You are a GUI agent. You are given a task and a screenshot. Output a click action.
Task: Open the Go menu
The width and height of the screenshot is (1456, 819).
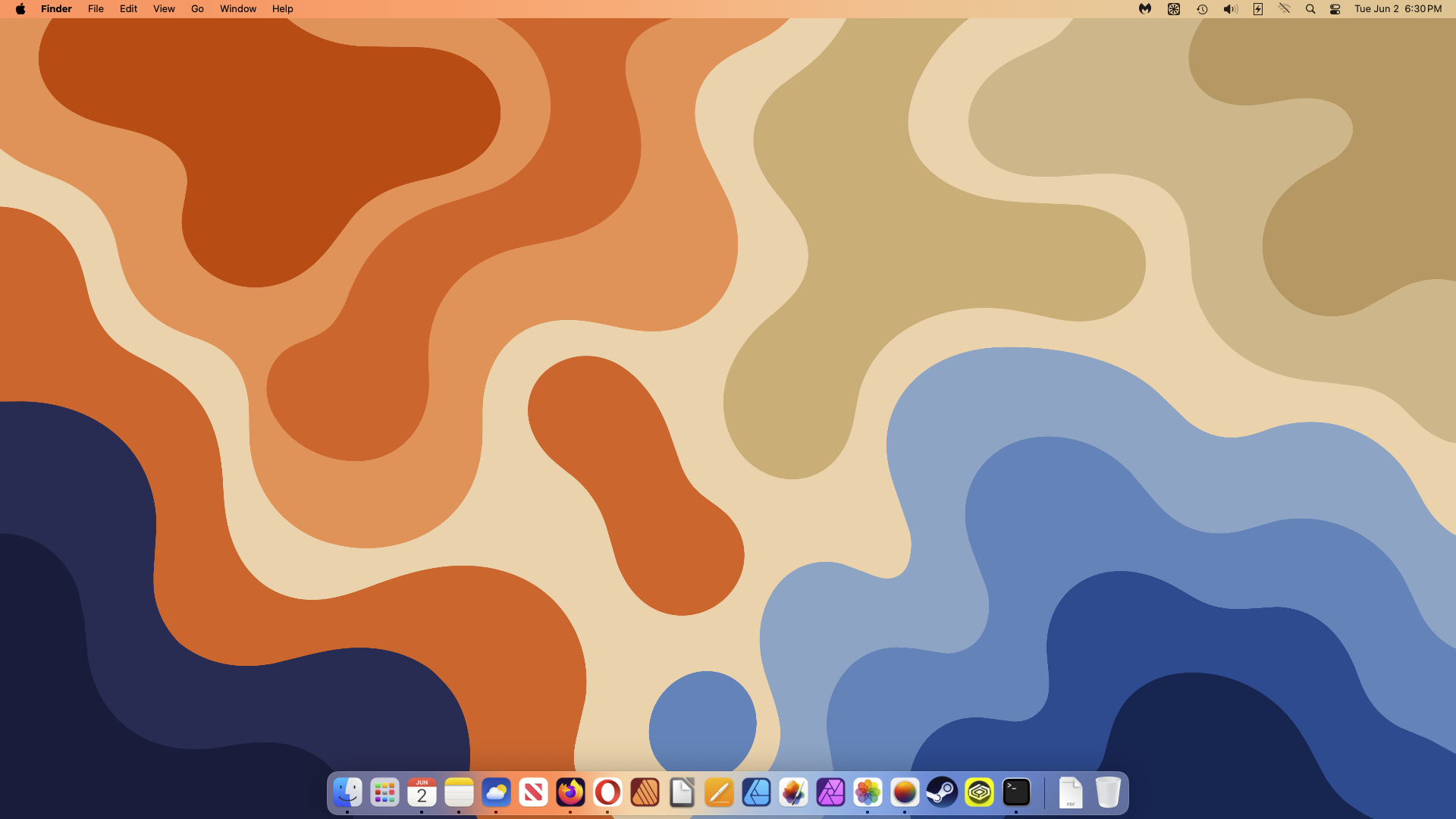point(197,9)
